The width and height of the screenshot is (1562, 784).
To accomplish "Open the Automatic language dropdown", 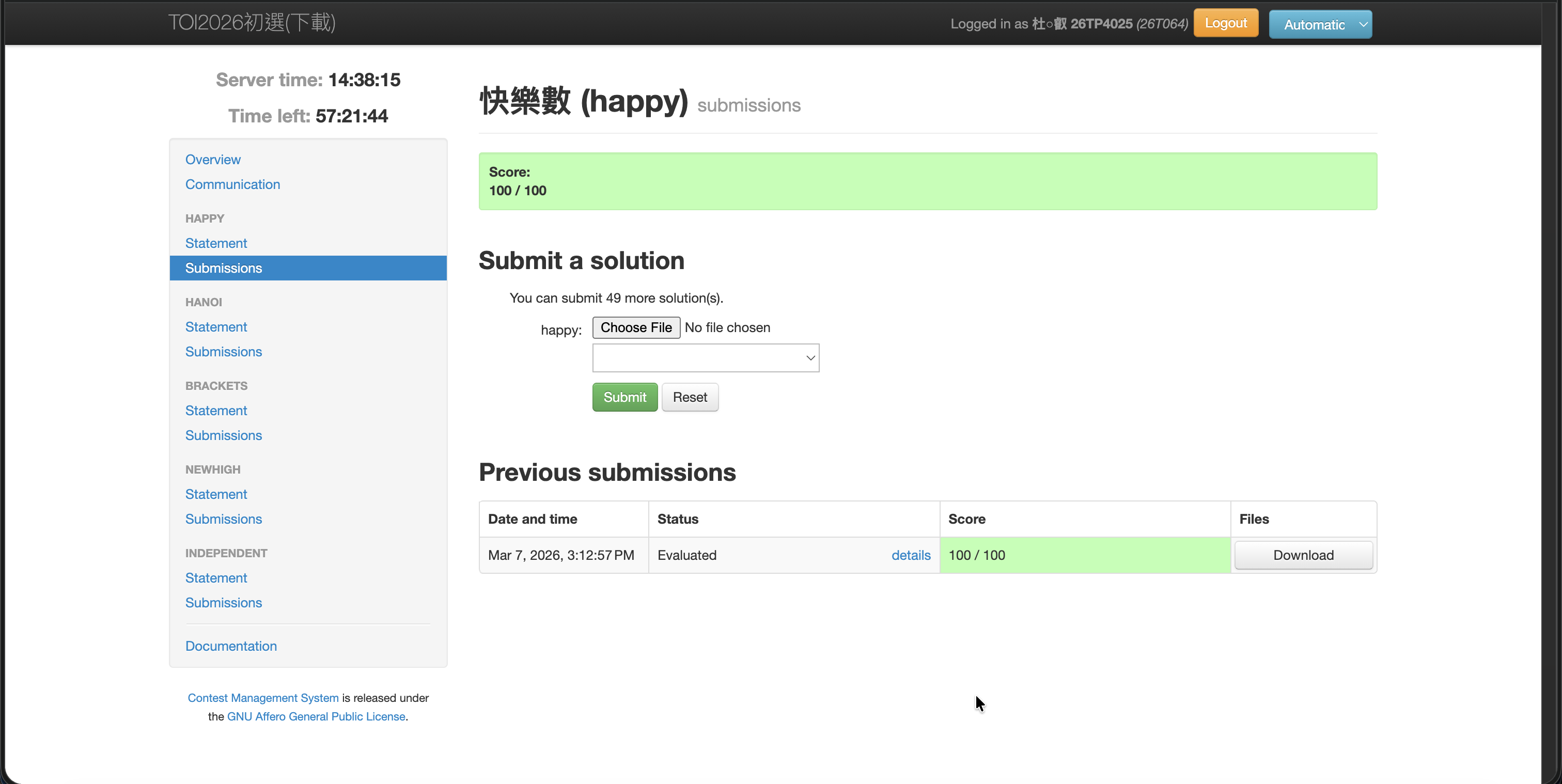I will pos(1320,24).
